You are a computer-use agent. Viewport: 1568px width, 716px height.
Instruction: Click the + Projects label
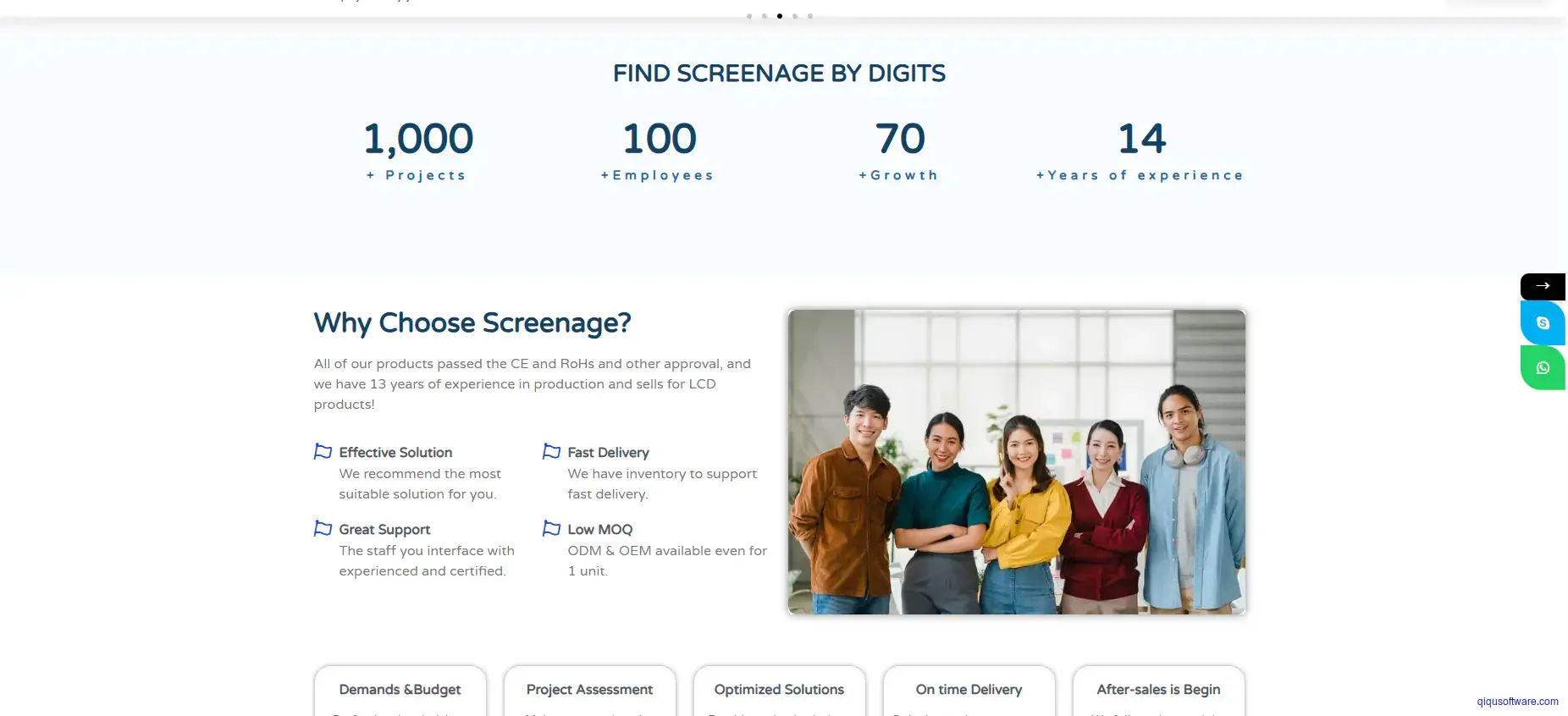[417, 175]
